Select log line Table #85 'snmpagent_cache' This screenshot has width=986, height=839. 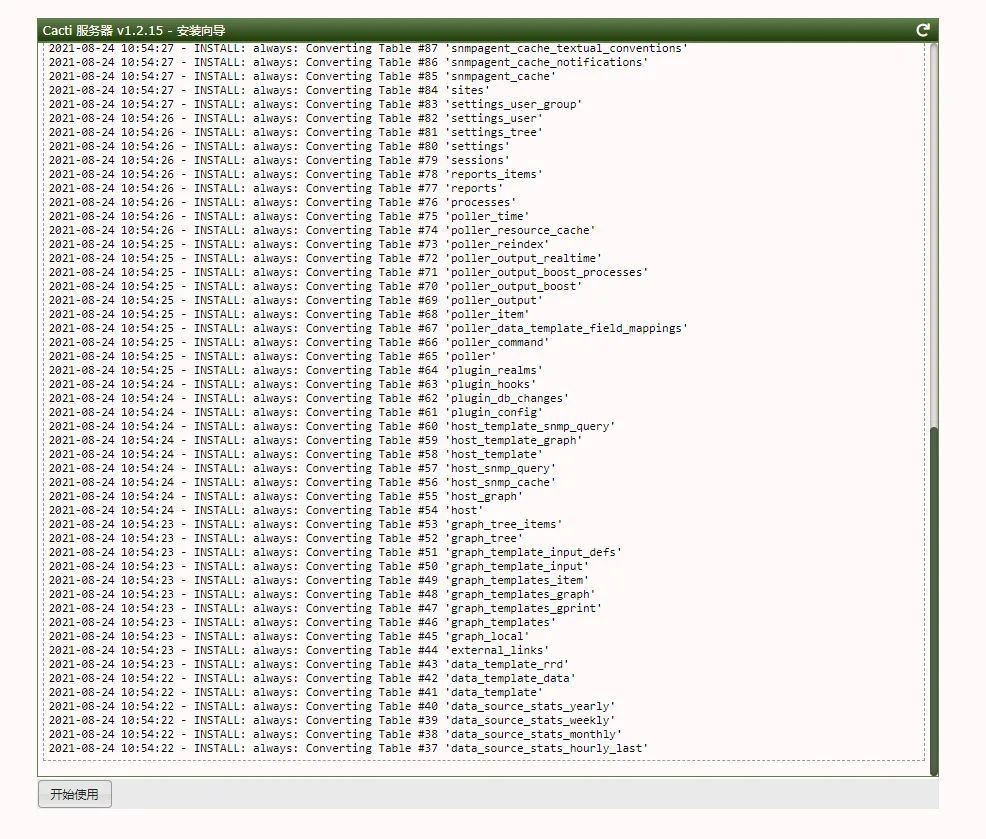coord(302,76)
